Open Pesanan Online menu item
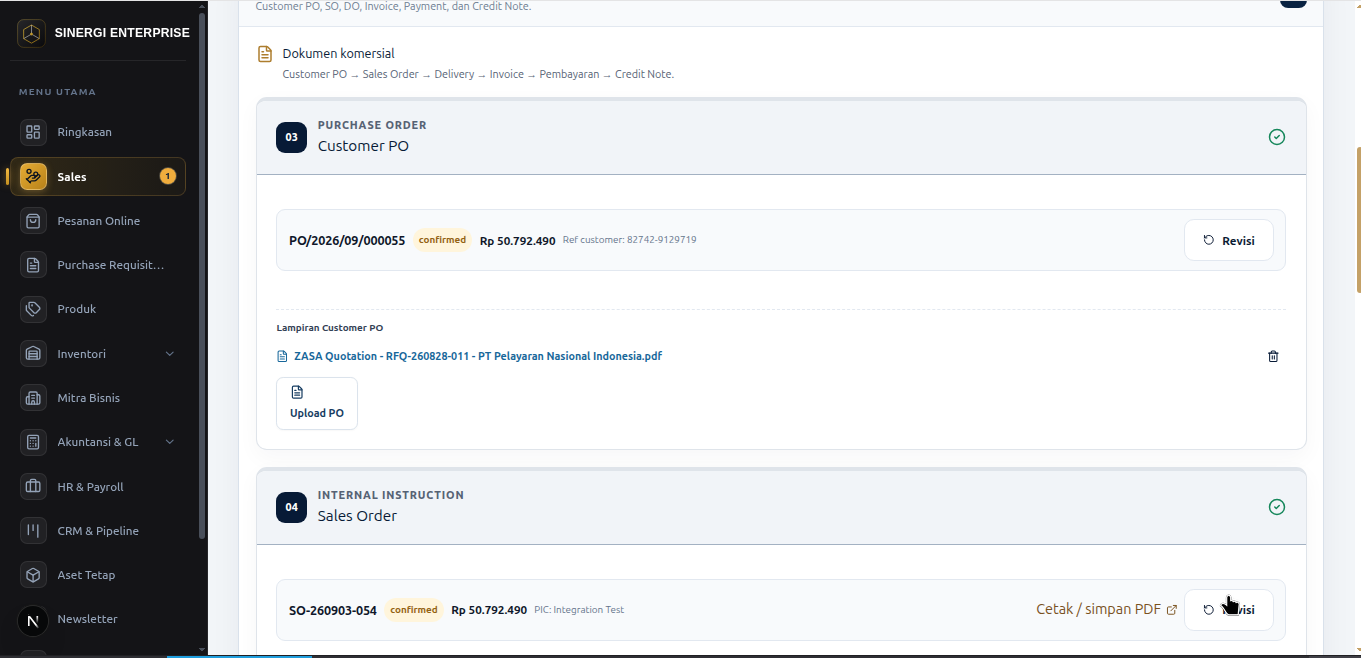 pyautogui.click(x=98, y=221)
